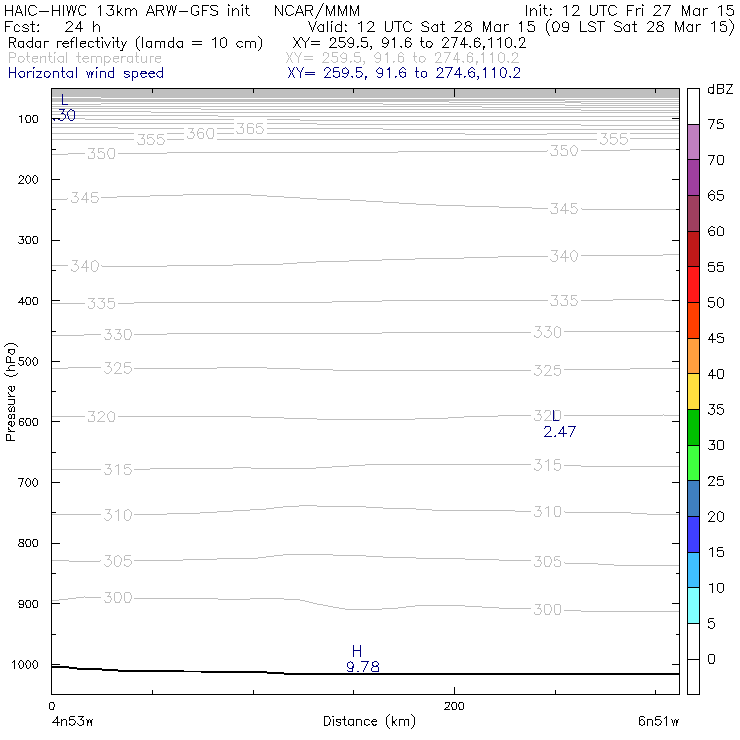Click the left 345 potential temperature contour label
Screen dimensions: 740x740
pos(85,198)
